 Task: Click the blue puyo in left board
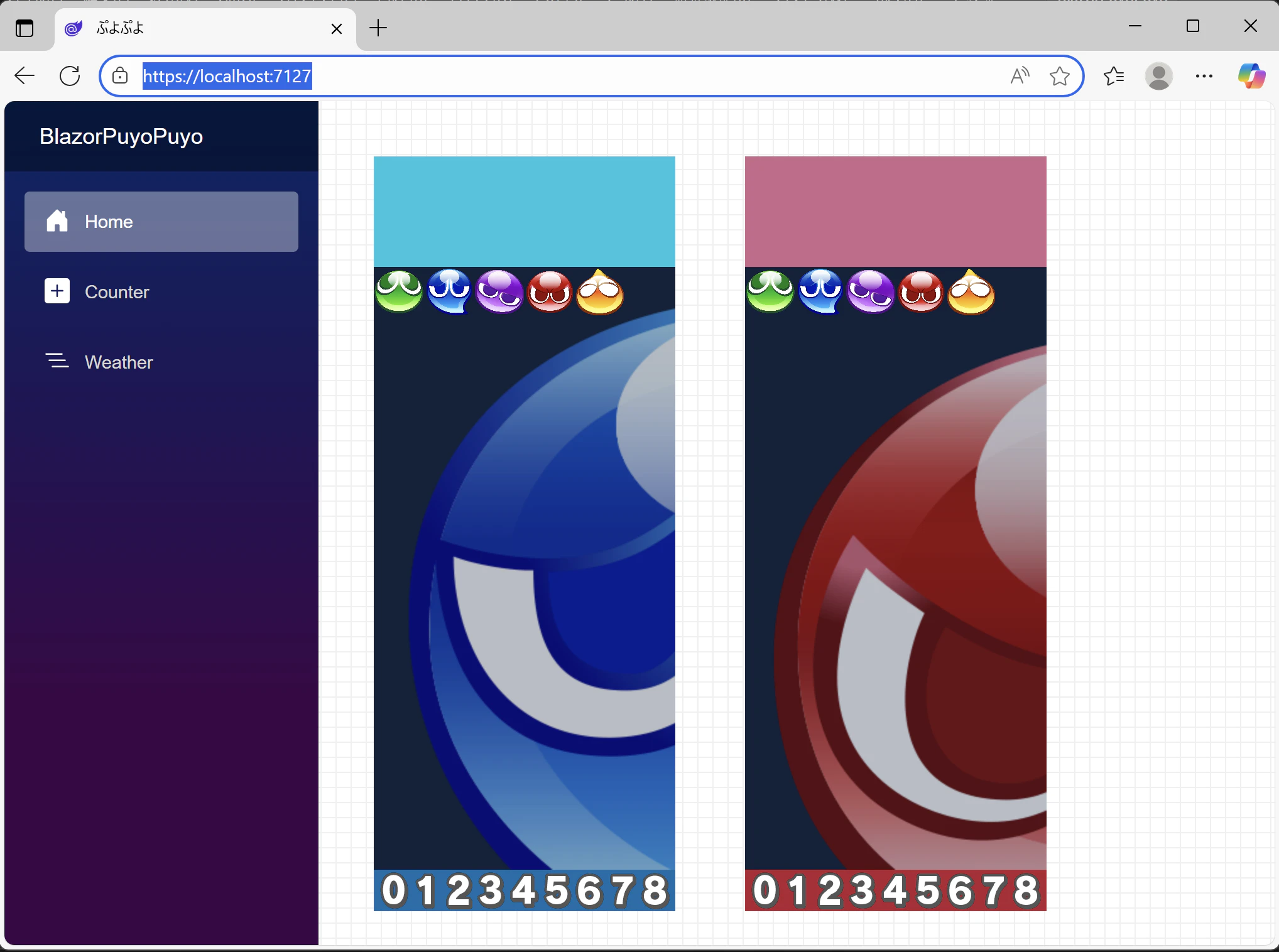[x=449, y=291]
